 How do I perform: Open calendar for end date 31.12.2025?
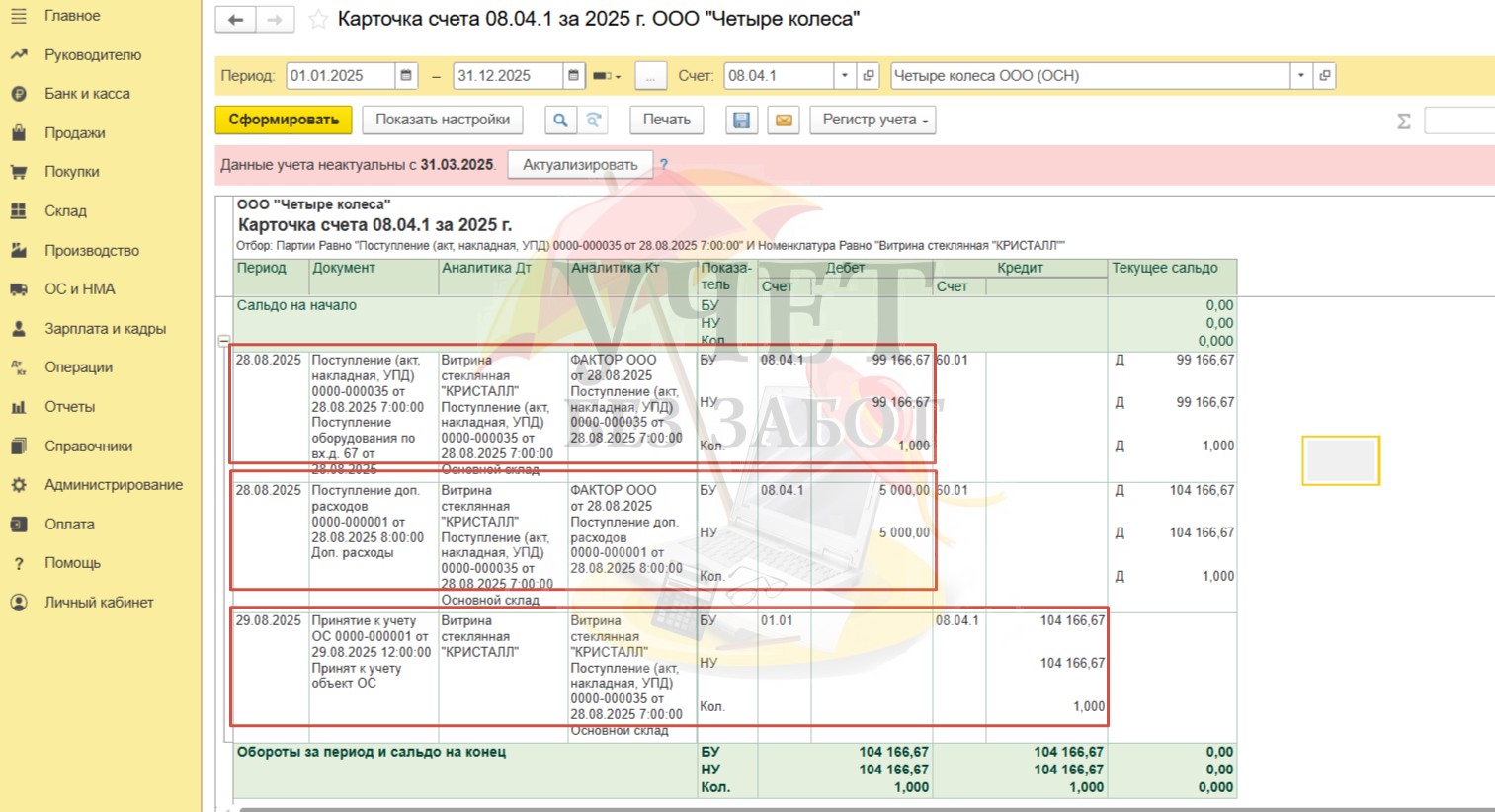tap(573, 76)
